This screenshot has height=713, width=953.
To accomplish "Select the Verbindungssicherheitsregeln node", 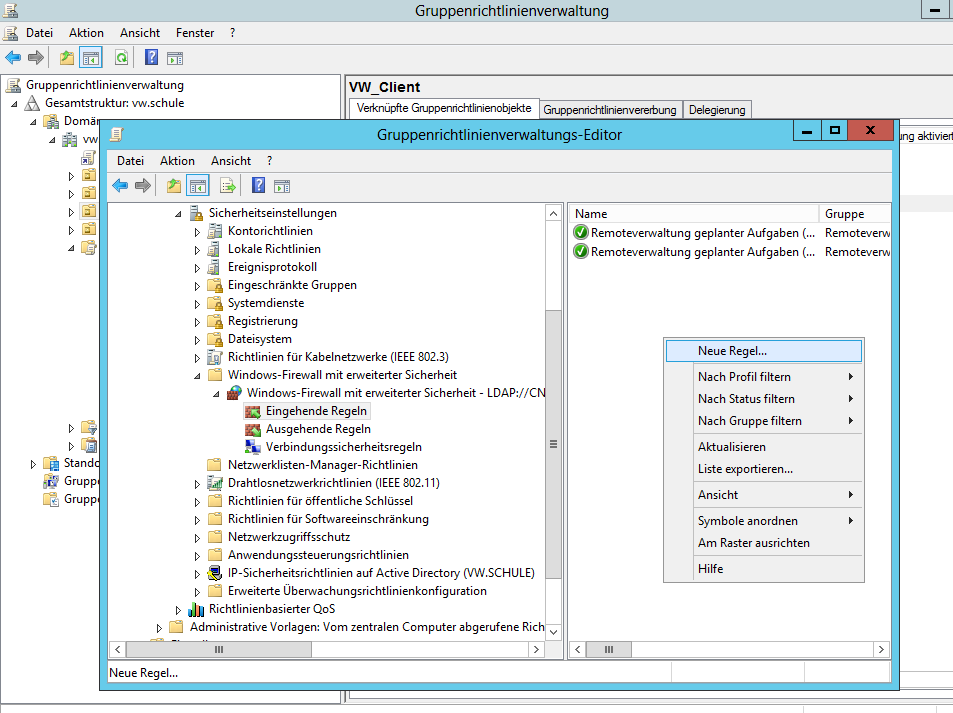I will coord(343,447).
